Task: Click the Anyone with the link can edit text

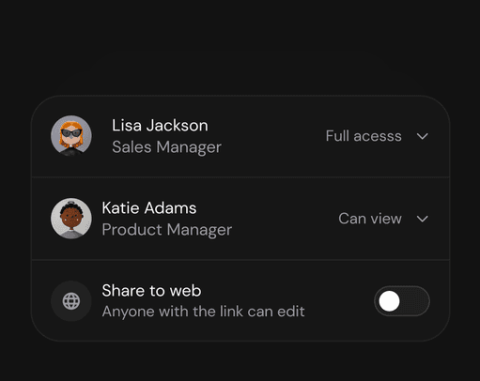Action: 203,312
